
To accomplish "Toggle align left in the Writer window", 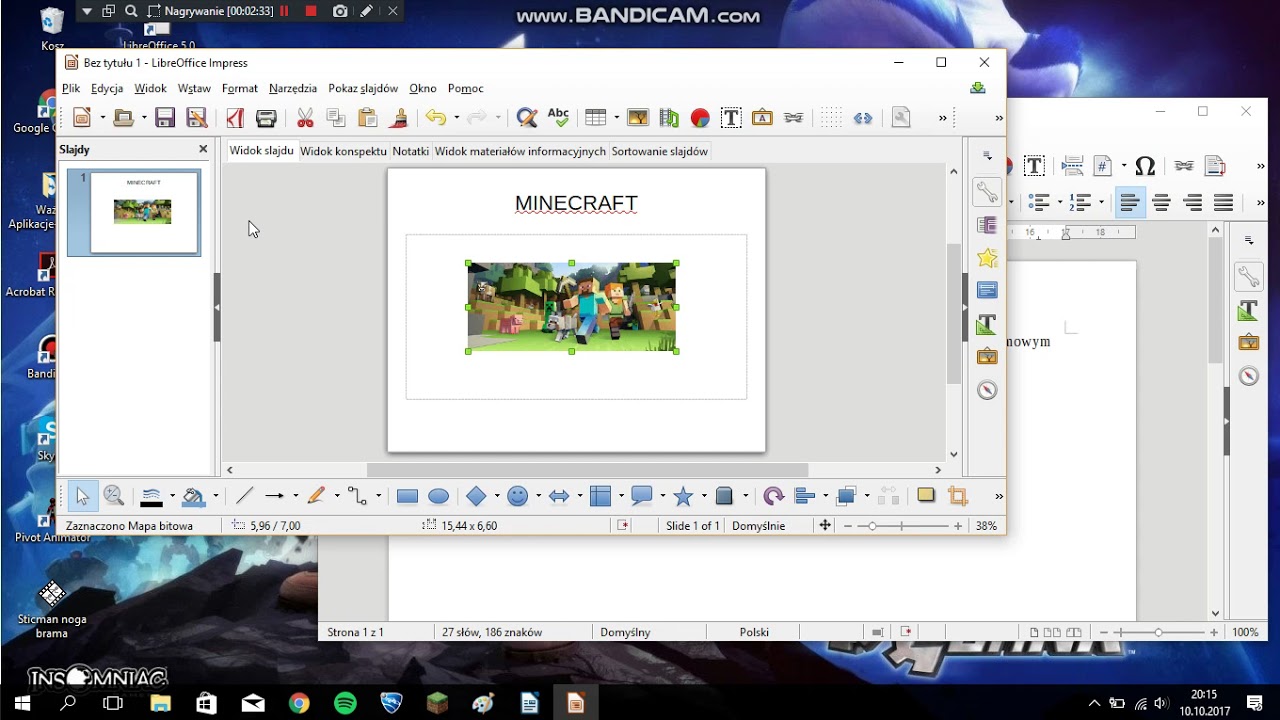I will click(1130, 203).
